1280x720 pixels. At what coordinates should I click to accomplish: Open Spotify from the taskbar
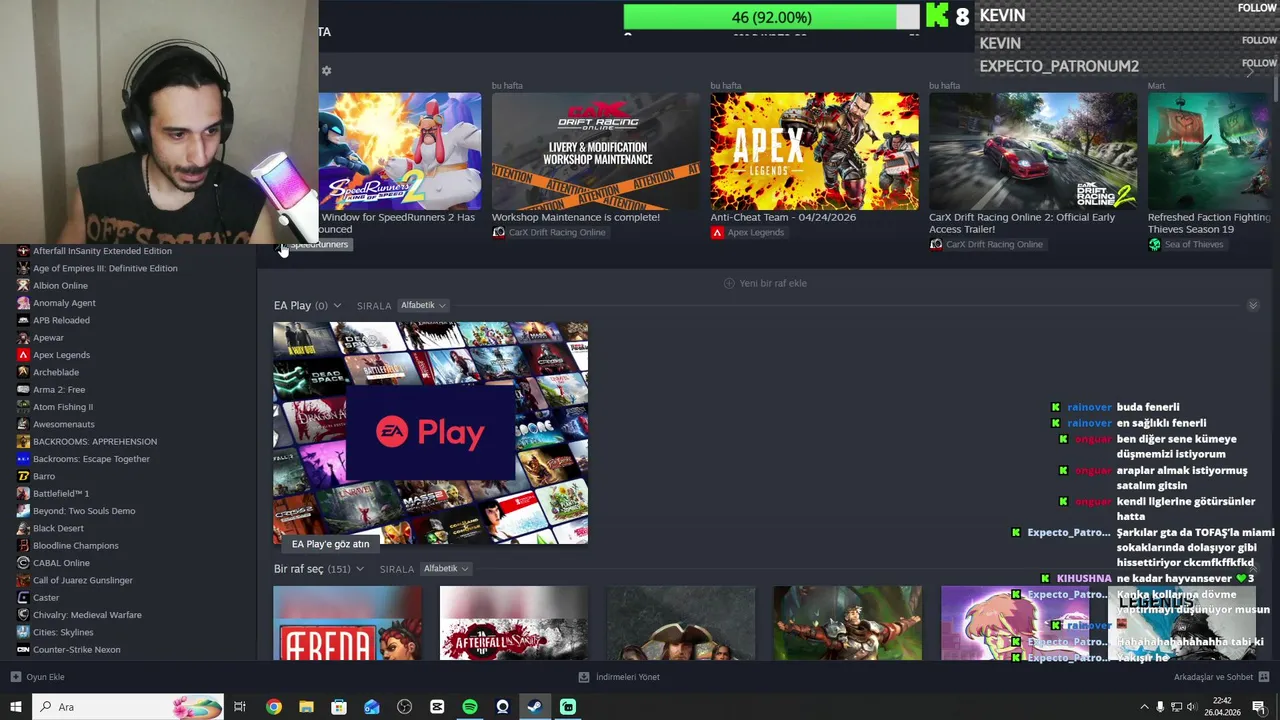pyautogui.click(x=470, y=707)
